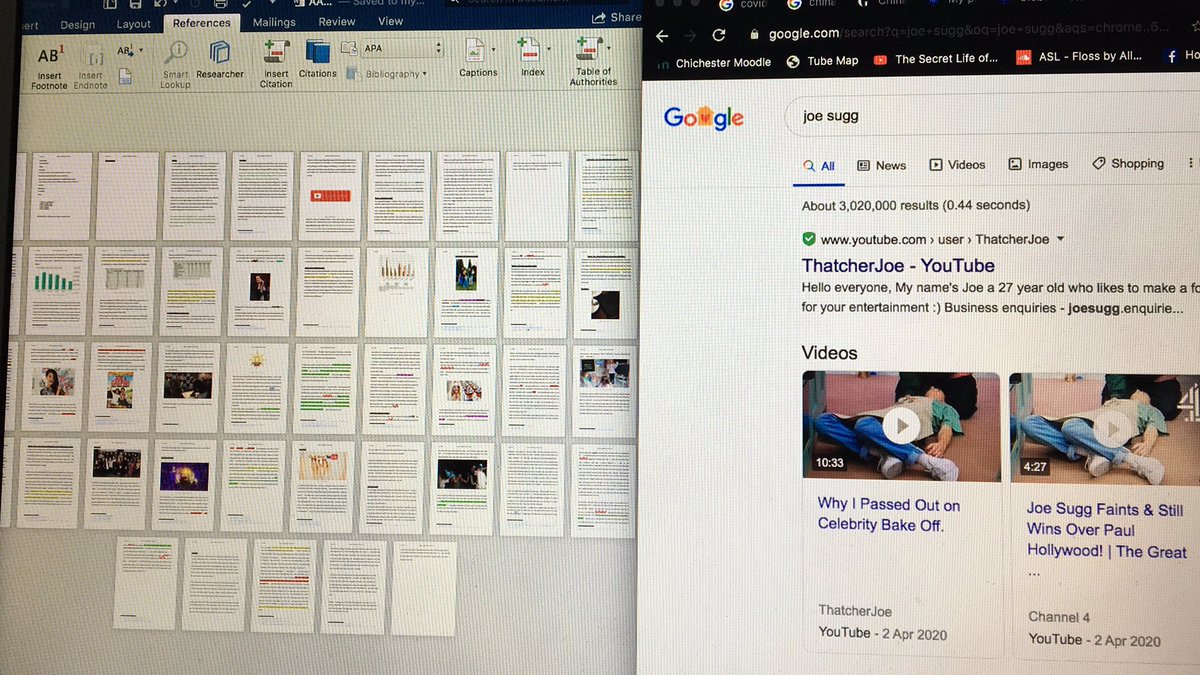This screenshot has width=1200, height=675.
Task: Open the Mailings tab
Action: pos(274,22)
